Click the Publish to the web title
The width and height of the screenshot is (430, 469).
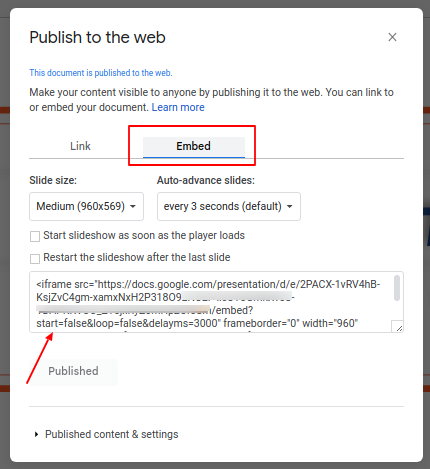pyautogui.click(x=97, y=37)
